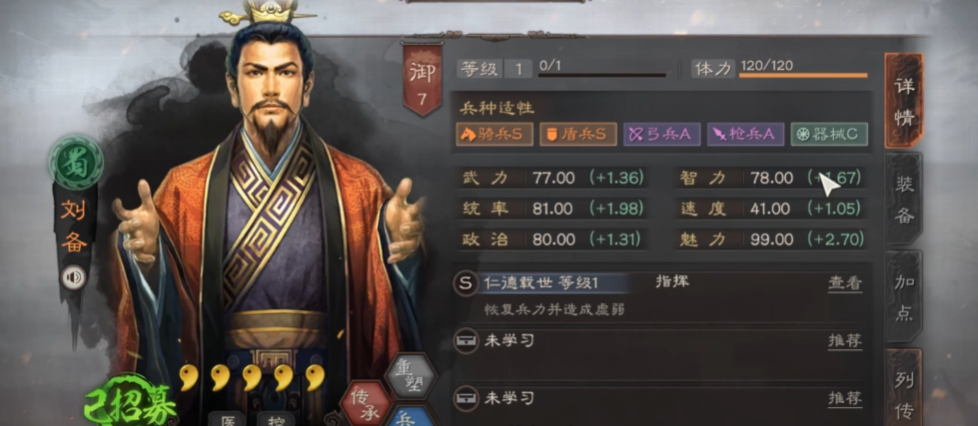The image size is (978, 426).
Task: Open the second empty skill slot 未学习
Action: coord(659,404)
